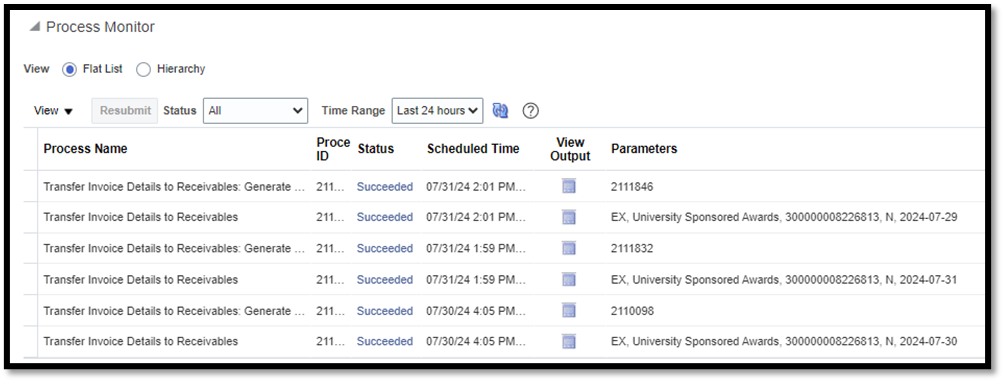1004x382 pixels.
Task: Open the Time Range Last 24 hours dropdown
Action: pyautogui.click(x=437, y=111)
